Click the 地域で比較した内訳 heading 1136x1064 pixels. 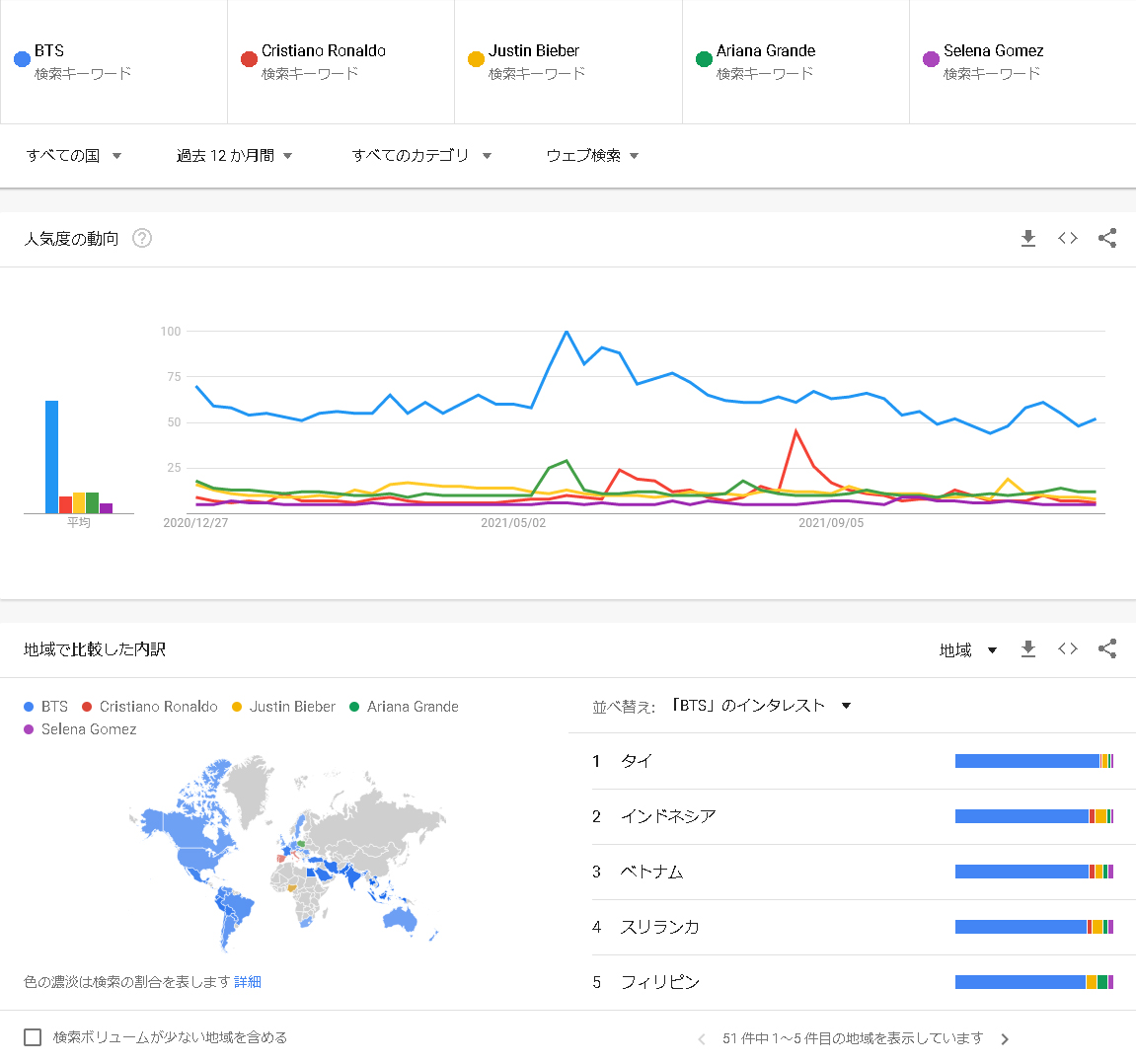tap(95, 649)
